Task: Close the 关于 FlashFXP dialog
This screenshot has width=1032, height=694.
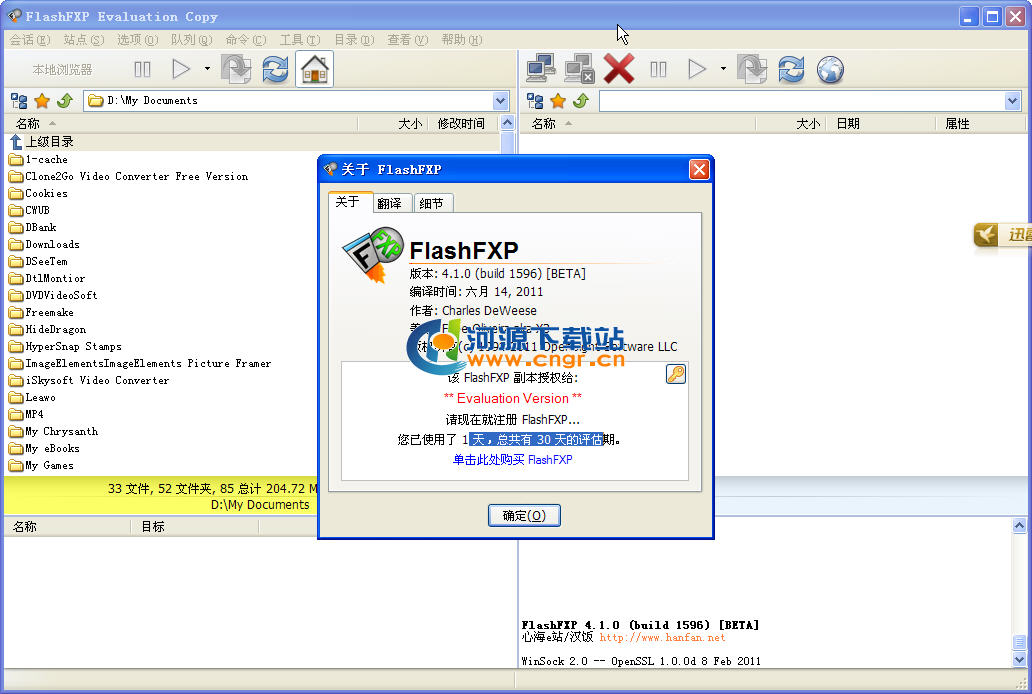Action: [699, 170]
